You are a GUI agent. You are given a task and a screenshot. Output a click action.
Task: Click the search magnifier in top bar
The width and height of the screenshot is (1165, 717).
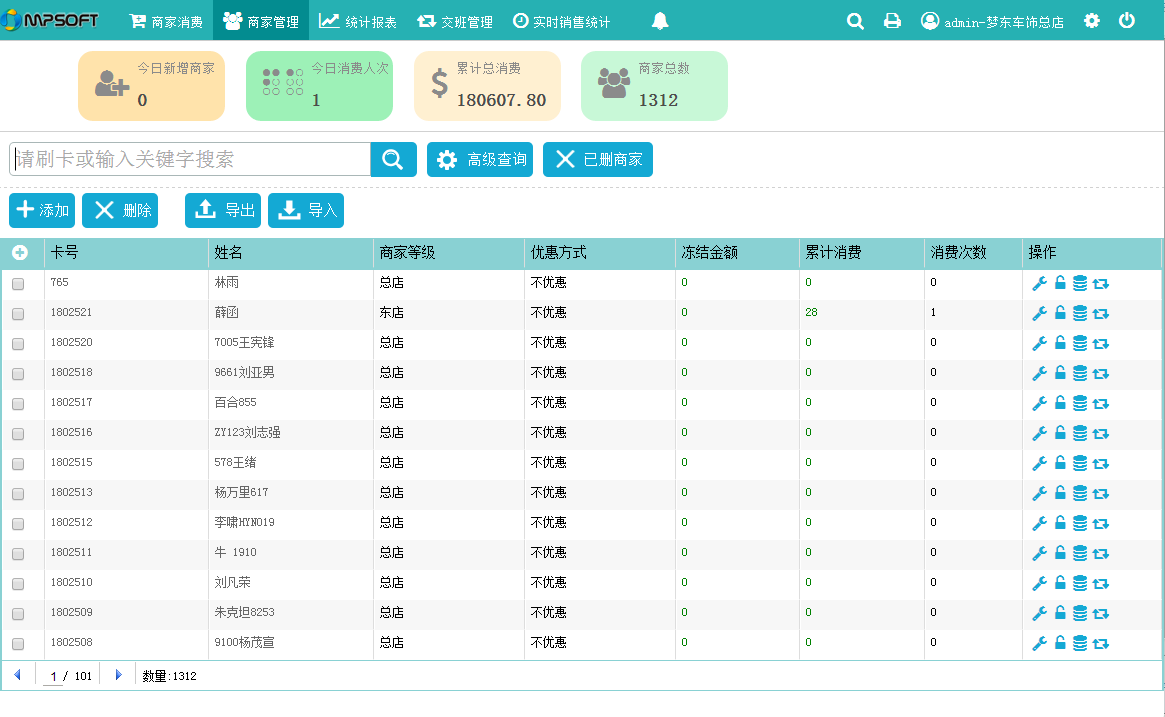(855, 21)
